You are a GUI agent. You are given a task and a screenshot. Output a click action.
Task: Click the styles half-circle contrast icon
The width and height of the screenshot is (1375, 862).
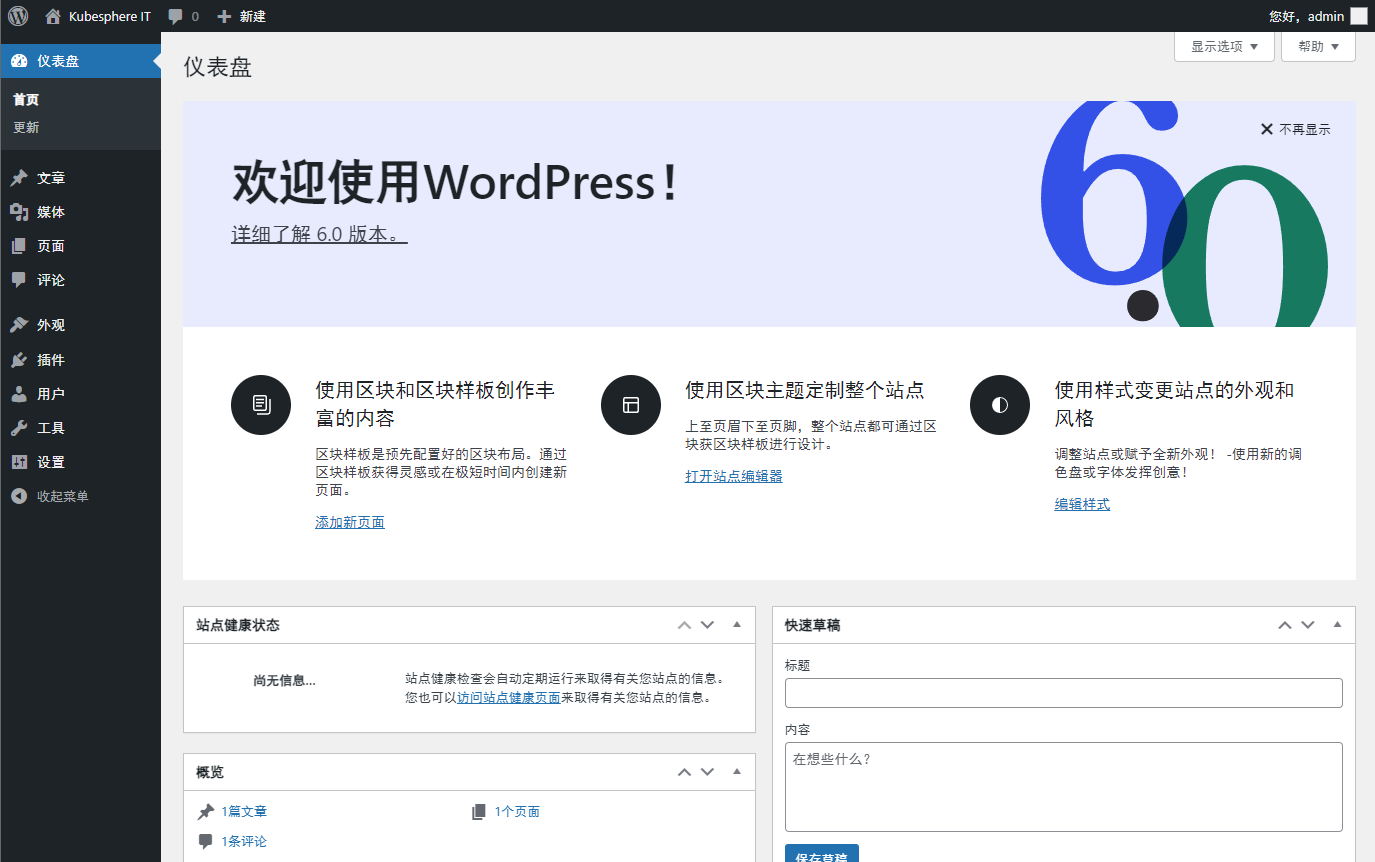pos(1000,405)
